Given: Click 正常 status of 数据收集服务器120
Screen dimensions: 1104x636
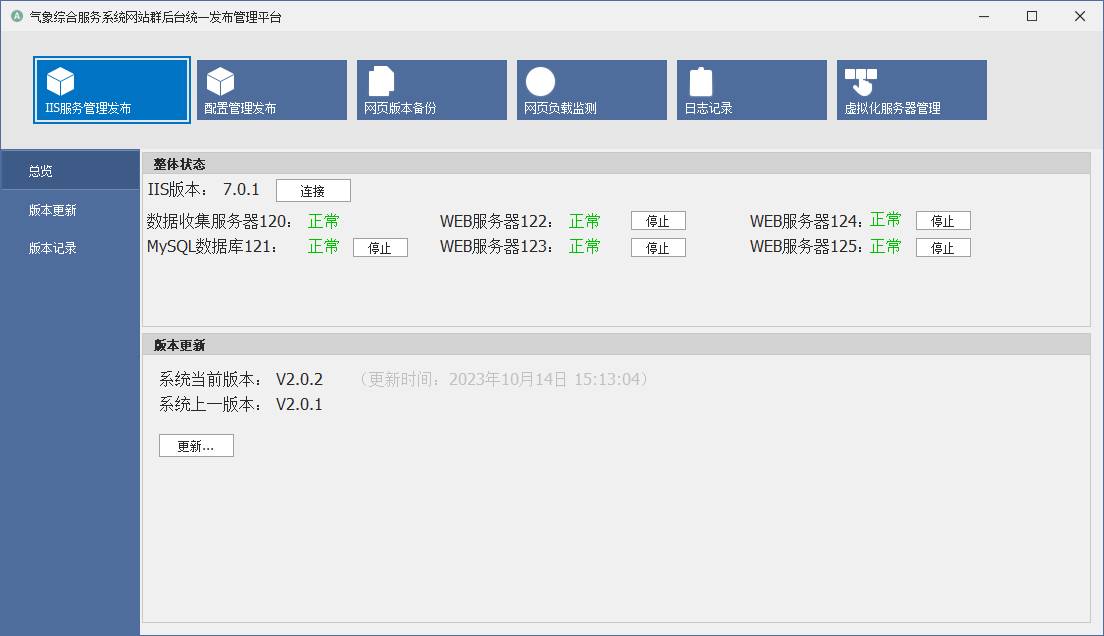Looking at the screenshot, I should tap(324, 221).
